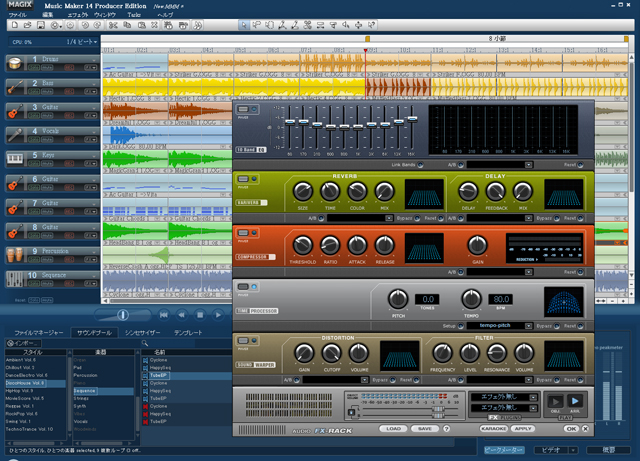This screenshot has height=461, width=640.
Task: Click the skip to start transport button
Action: pyautogui.click(x=164, y=315)
